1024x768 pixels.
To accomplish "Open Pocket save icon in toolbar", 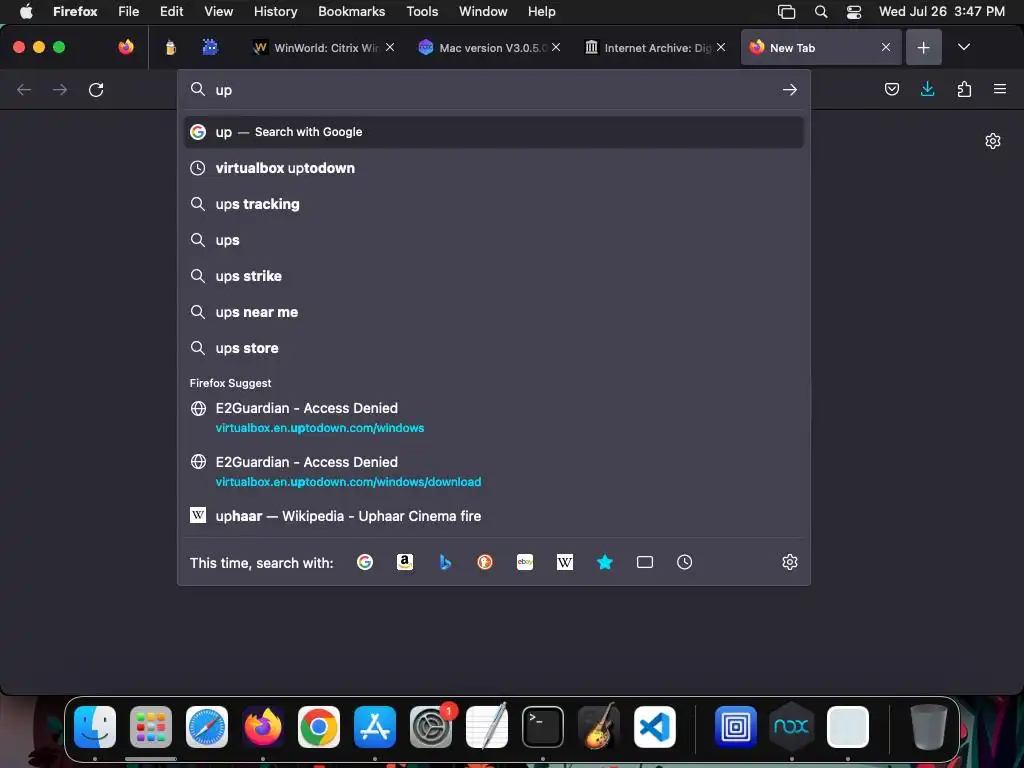I will 891,89.
